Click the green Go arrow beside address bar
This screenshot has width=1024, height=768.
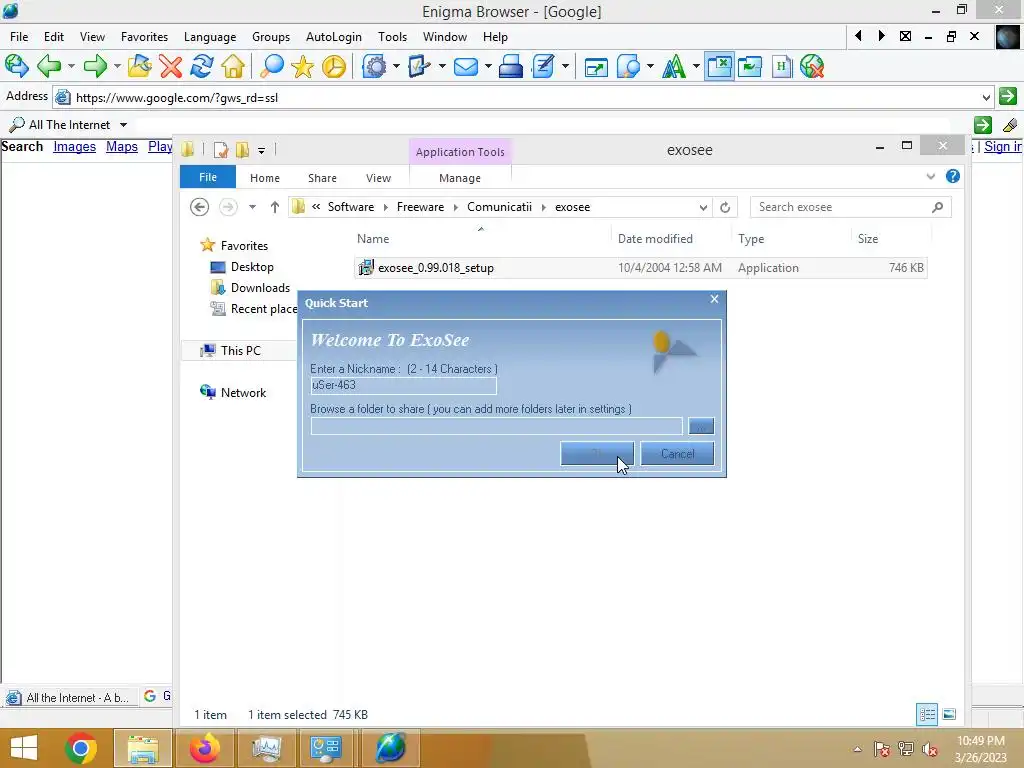pos(1008,97)
